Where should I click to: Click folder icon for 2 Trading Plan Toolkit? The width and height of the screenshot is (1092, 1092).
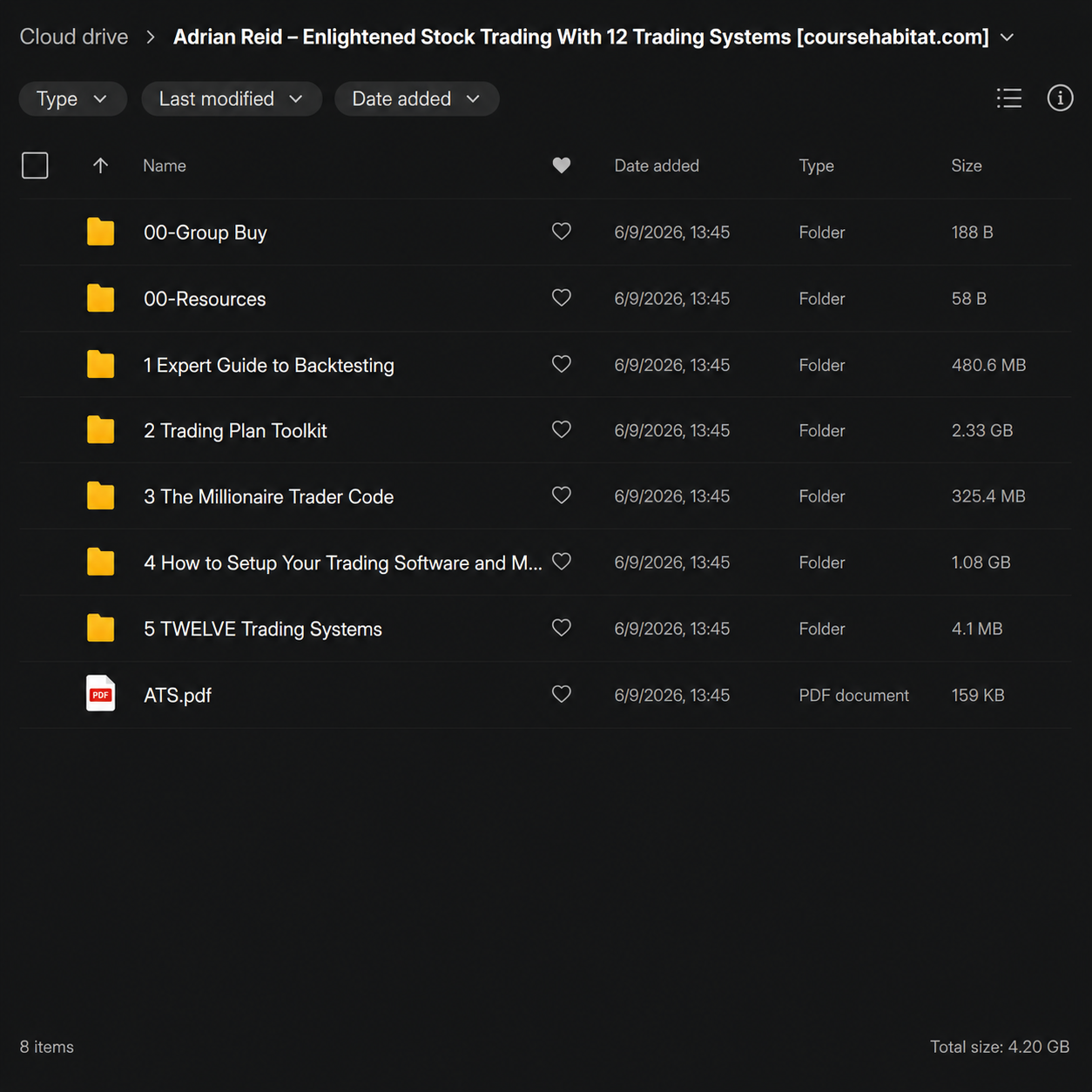pyautogui.click(x=100, y=430)
